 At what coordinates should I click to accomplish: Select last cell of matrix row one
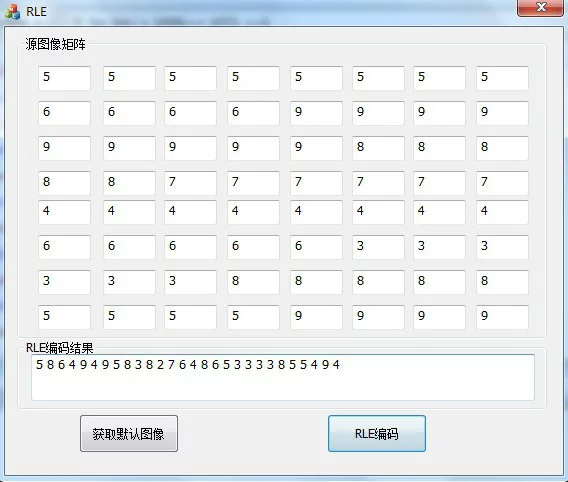coord(502,78)
